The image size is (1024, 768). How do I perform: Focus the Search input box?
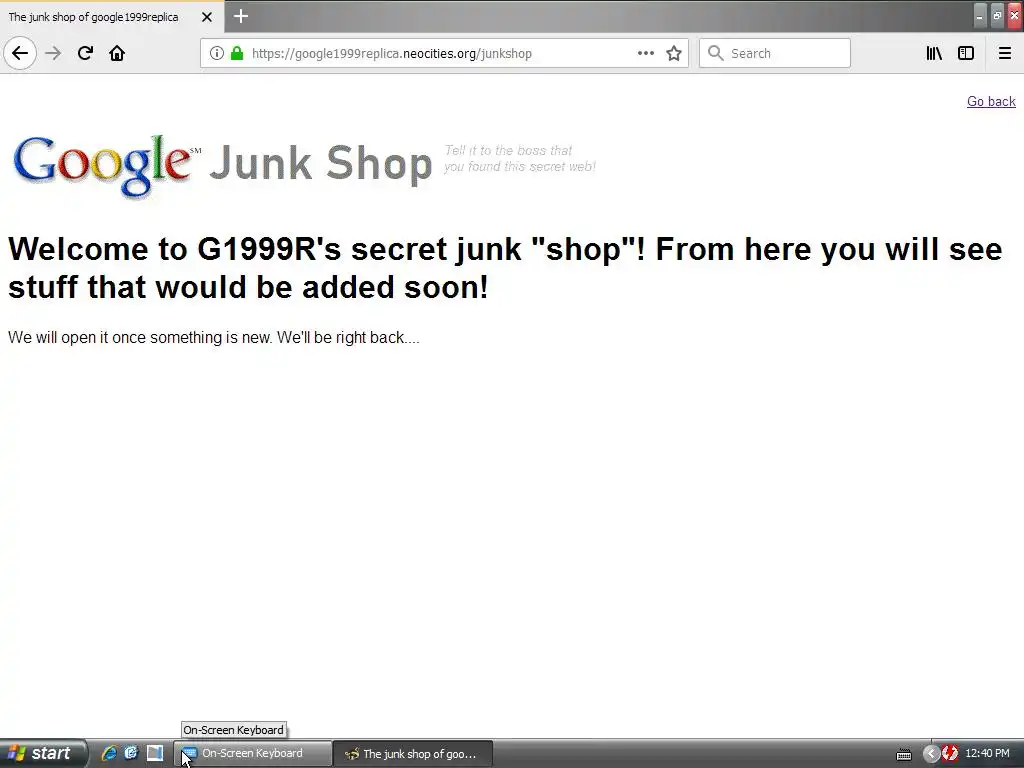click(775, 54)
